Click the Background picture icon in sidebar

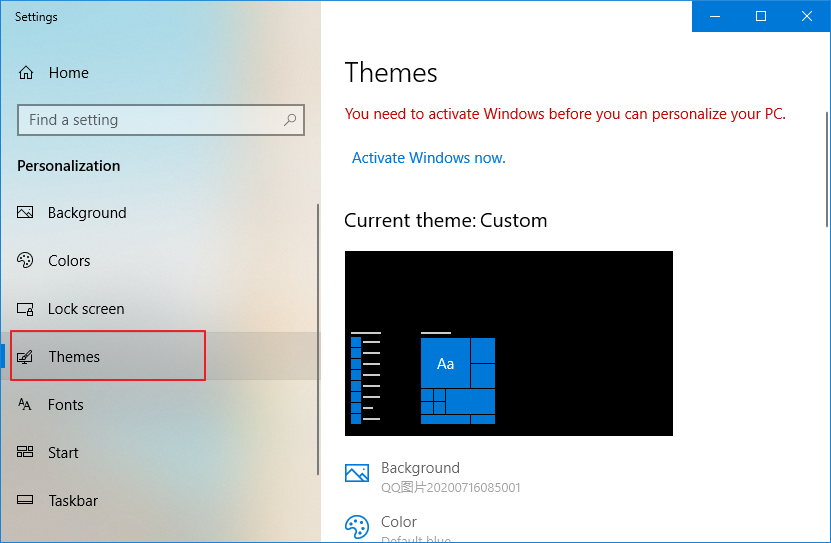pos(26,213)
